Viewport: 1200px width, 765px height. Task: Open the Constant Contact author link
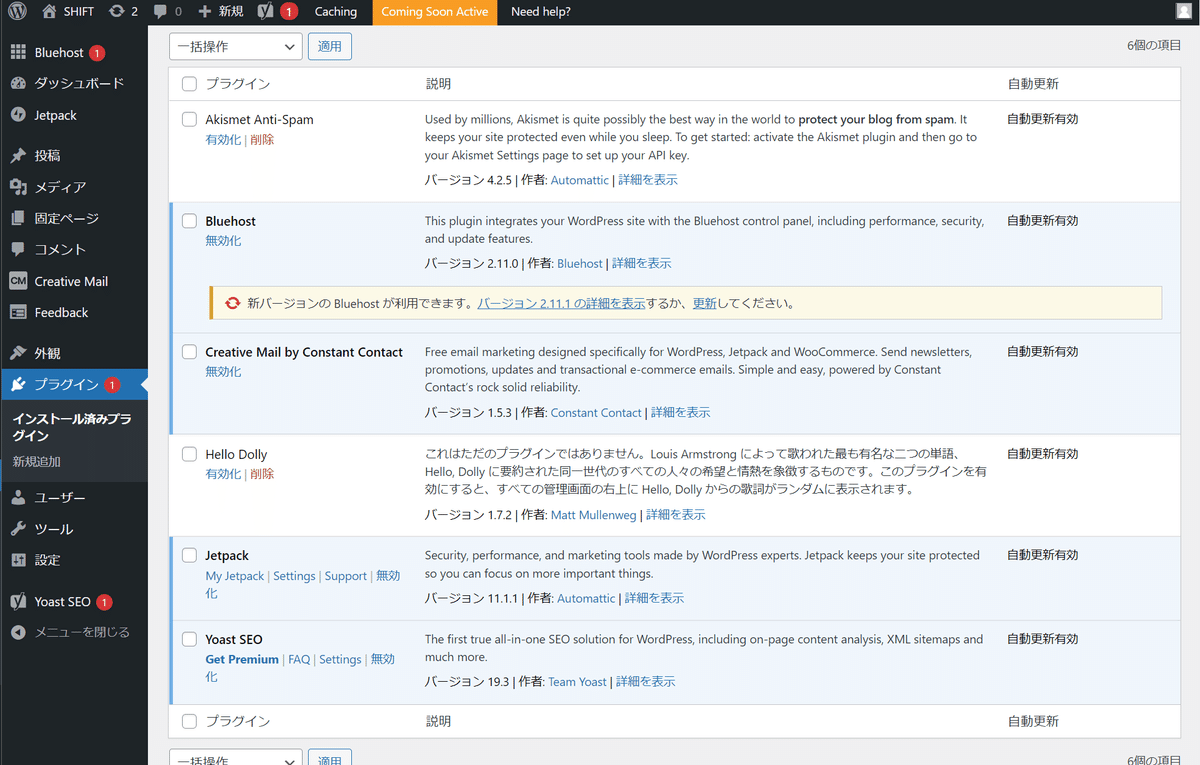click(x=596, y=412)
